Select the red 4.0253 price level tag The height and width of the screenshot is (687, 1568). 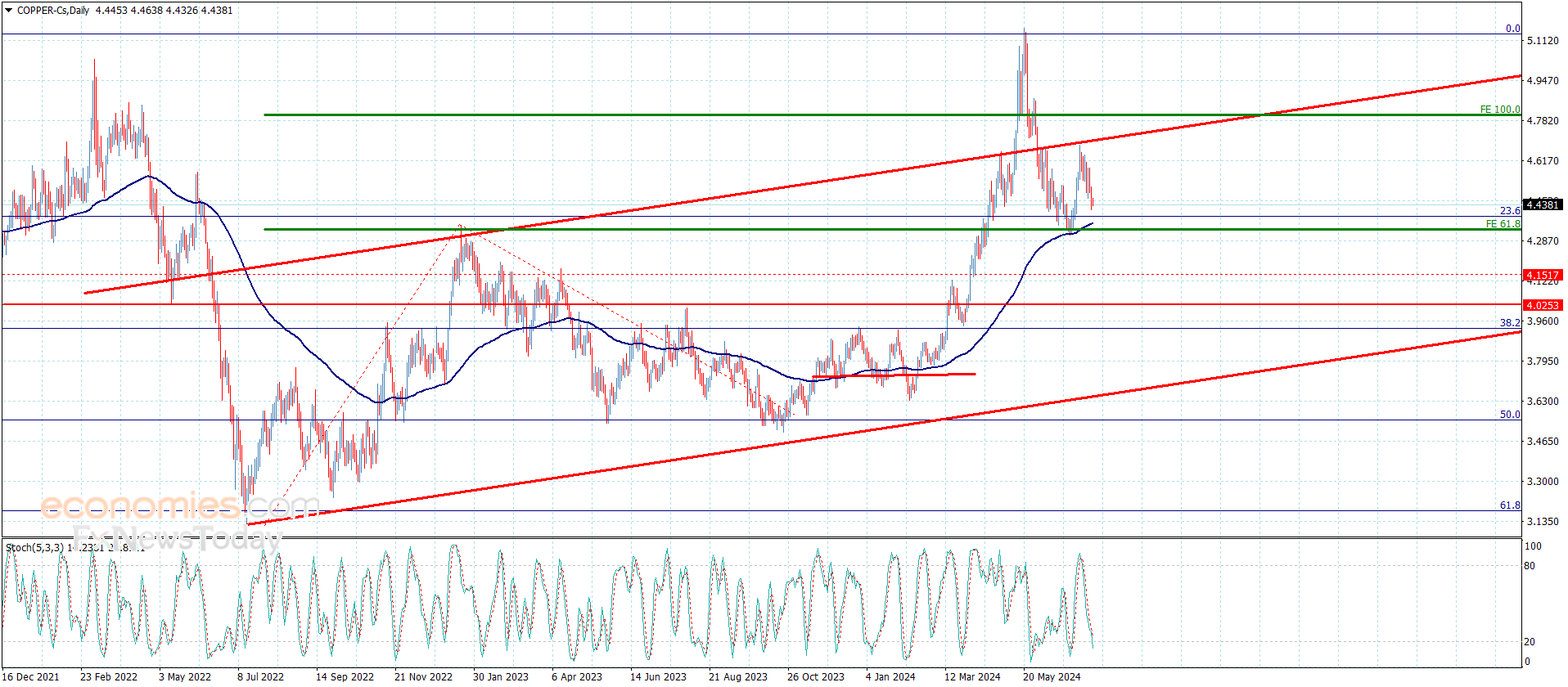(1543, 305)
